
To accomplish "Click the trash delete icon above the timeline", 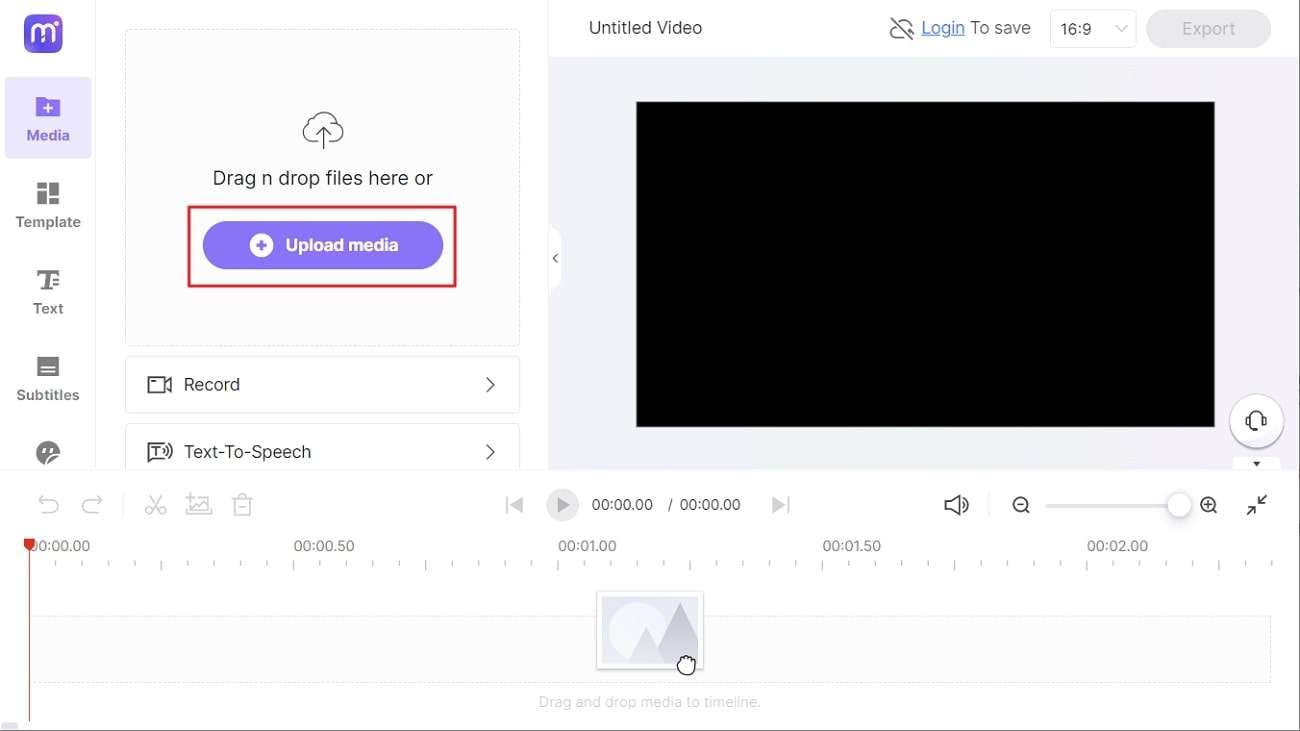I will (x=242, y=504).
